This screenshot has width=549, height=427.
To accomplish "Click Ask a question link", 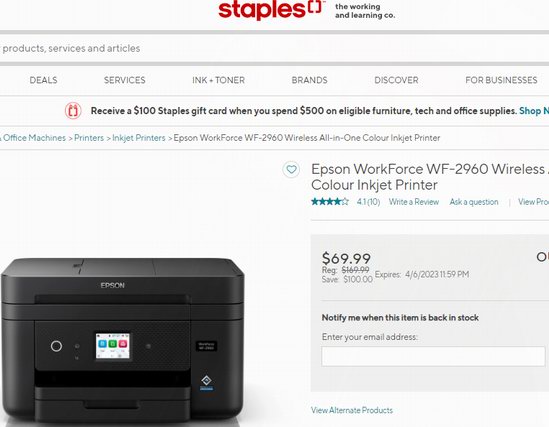I will 474,202.
